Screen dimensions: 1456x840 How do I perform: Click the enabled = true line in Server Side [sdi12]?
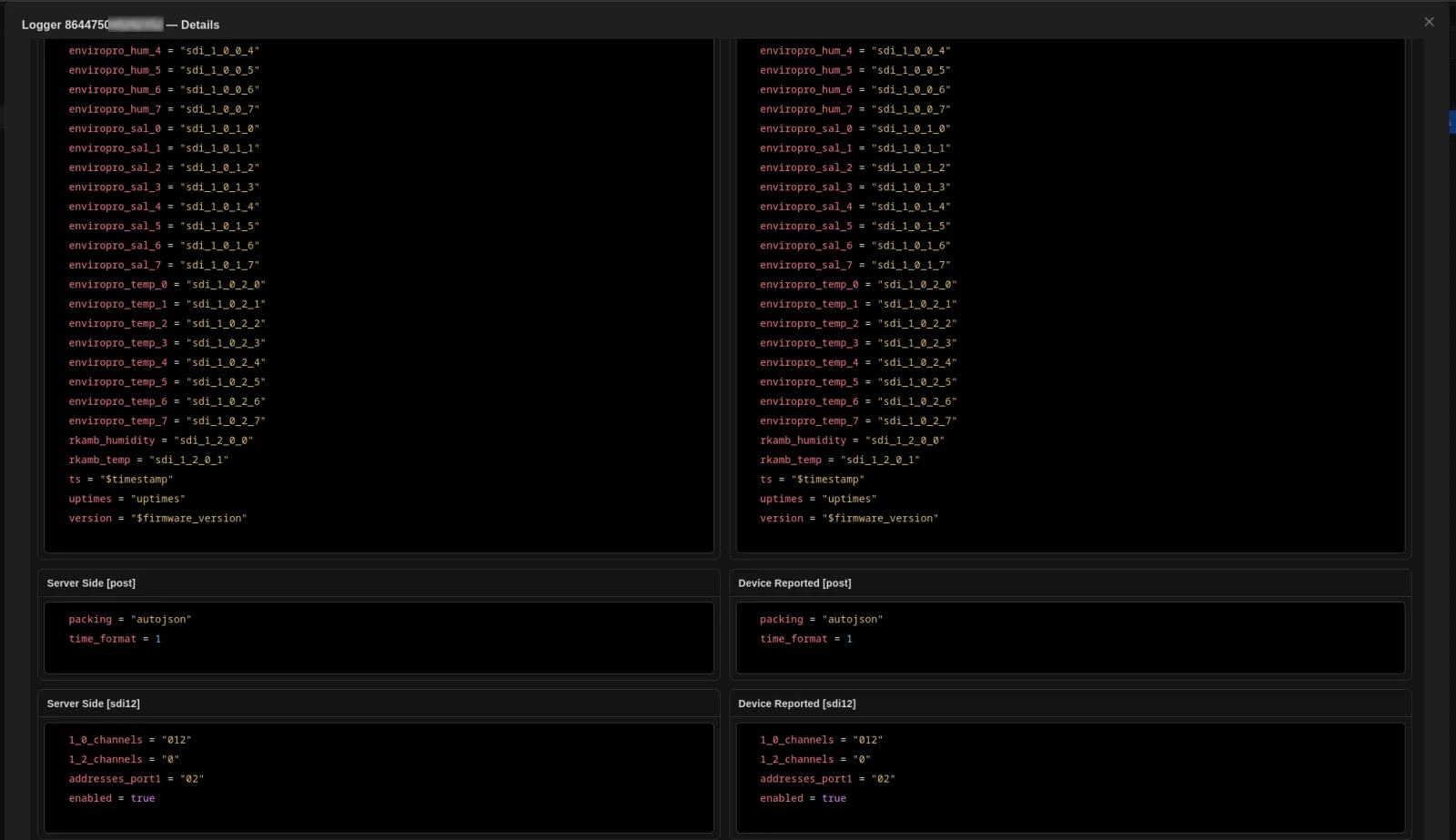[x=112, y=798]
